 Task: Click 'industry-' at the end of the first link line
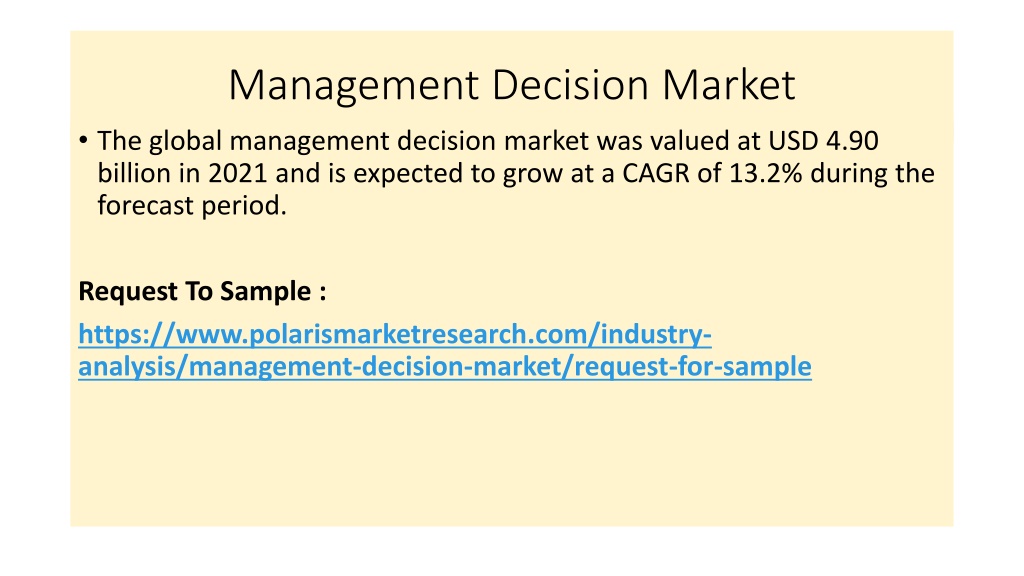656,334
